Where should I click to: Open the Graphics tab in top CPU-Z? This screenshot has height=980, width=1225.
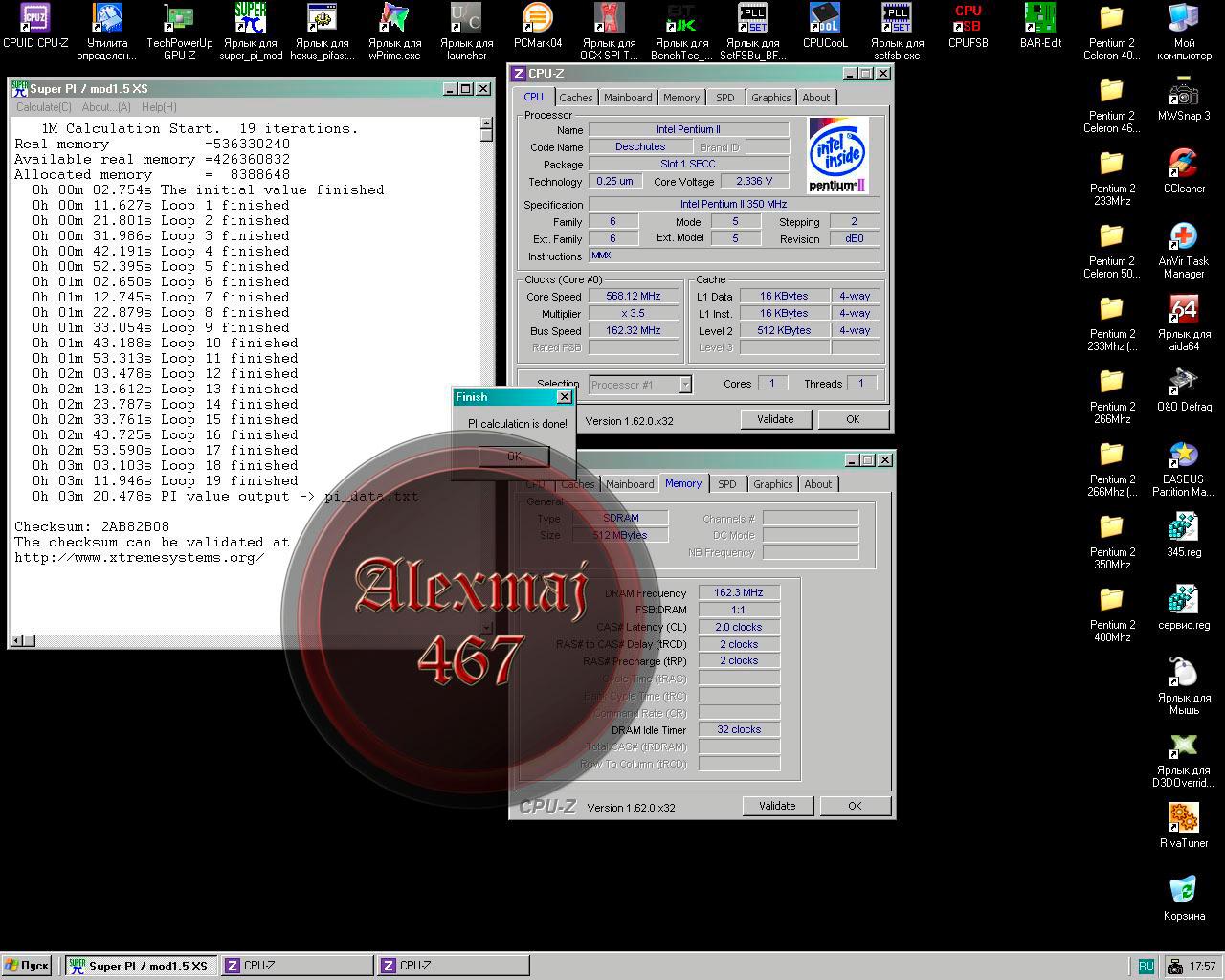coord(771,98)
